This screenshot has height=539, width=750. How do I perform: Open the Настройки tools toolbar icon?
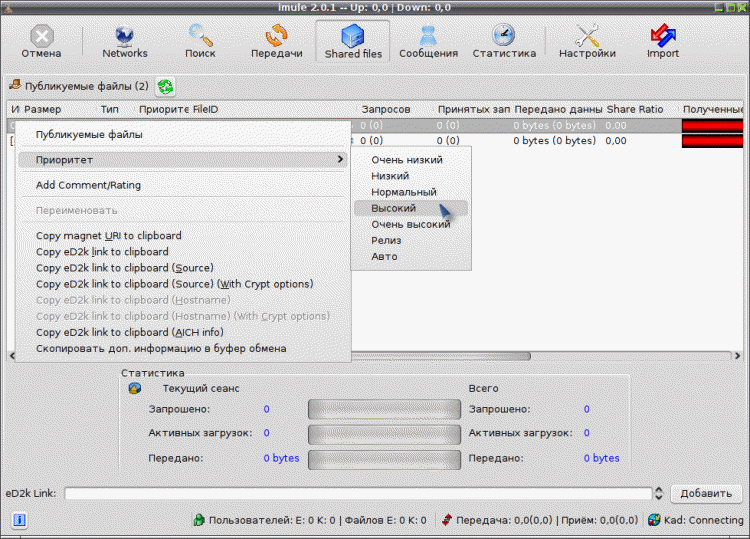587,36
